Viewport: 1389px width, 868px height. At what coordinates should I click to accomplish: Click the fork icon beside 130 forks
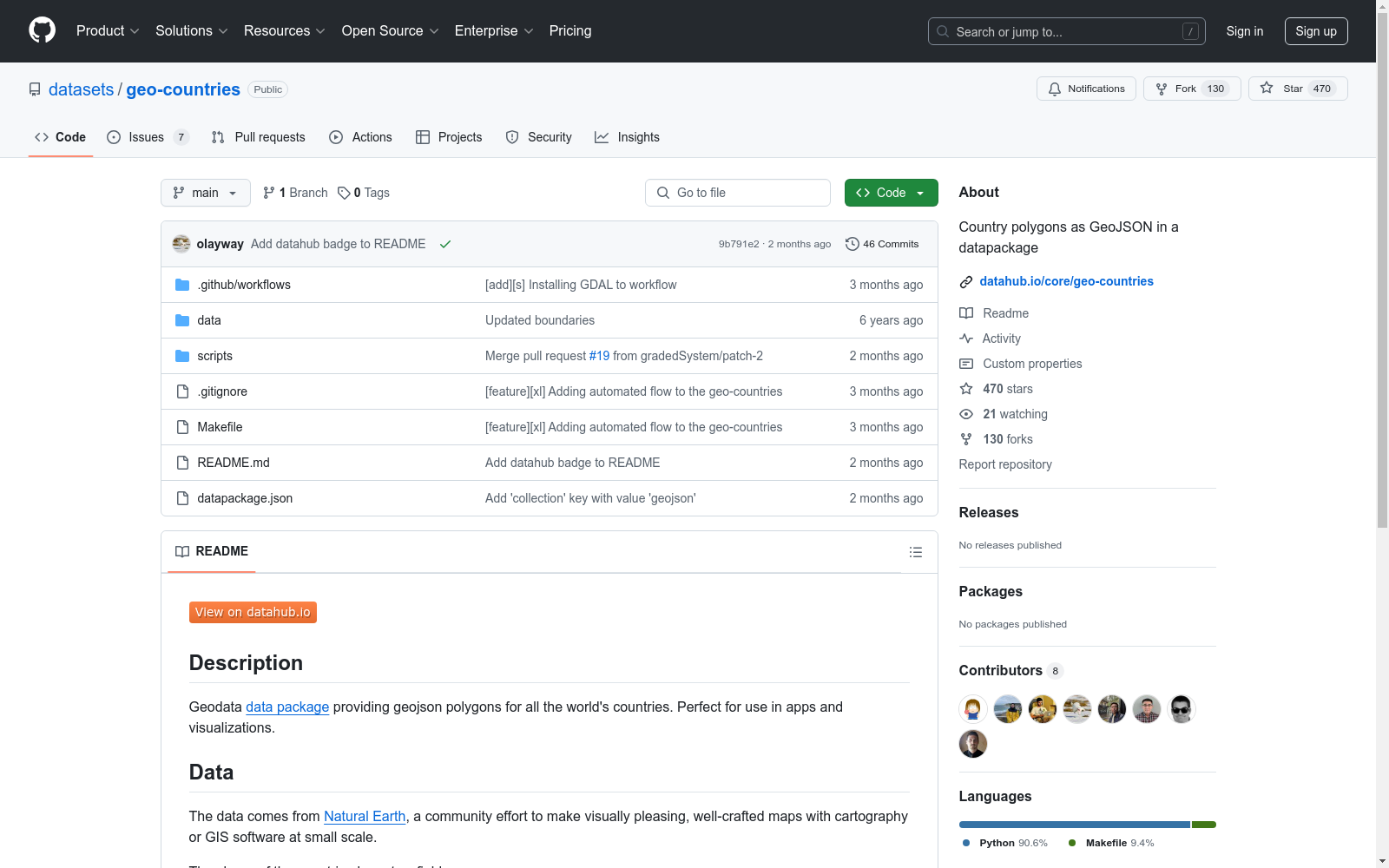pyautogui.click(x=966, y=439)
